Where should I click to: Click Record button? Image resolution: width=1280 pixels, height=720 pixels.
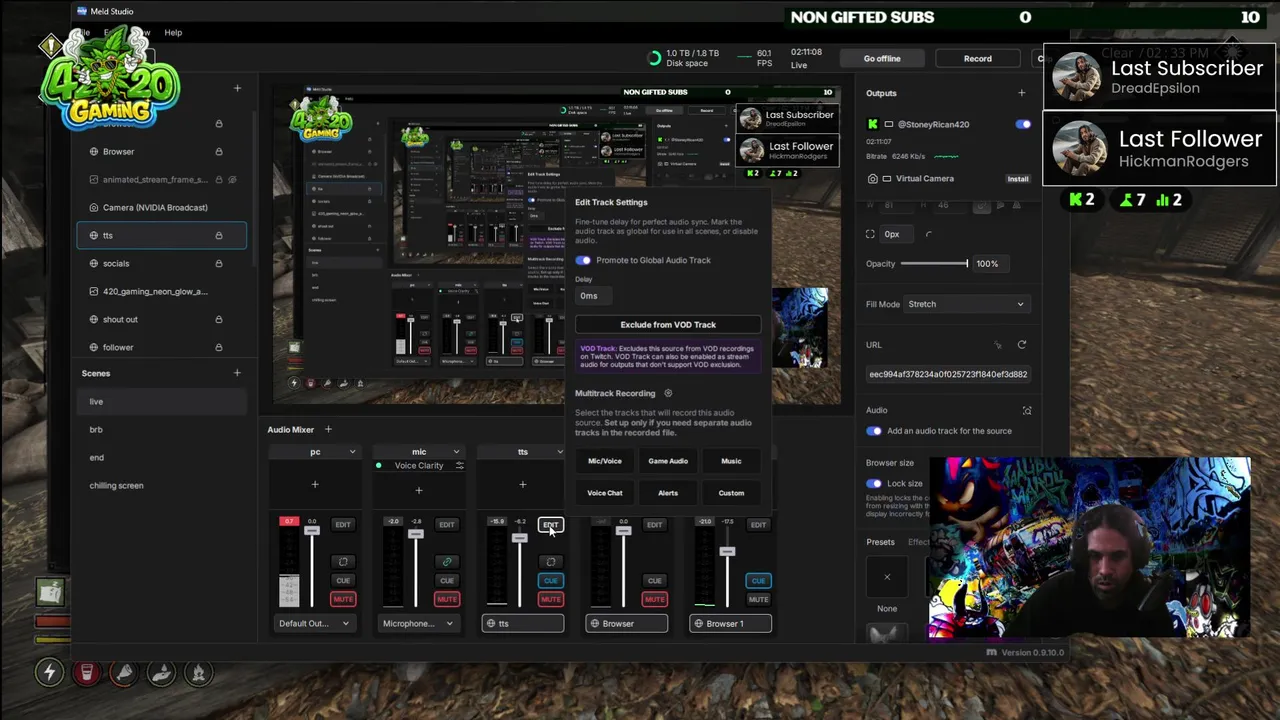[978, 59]
